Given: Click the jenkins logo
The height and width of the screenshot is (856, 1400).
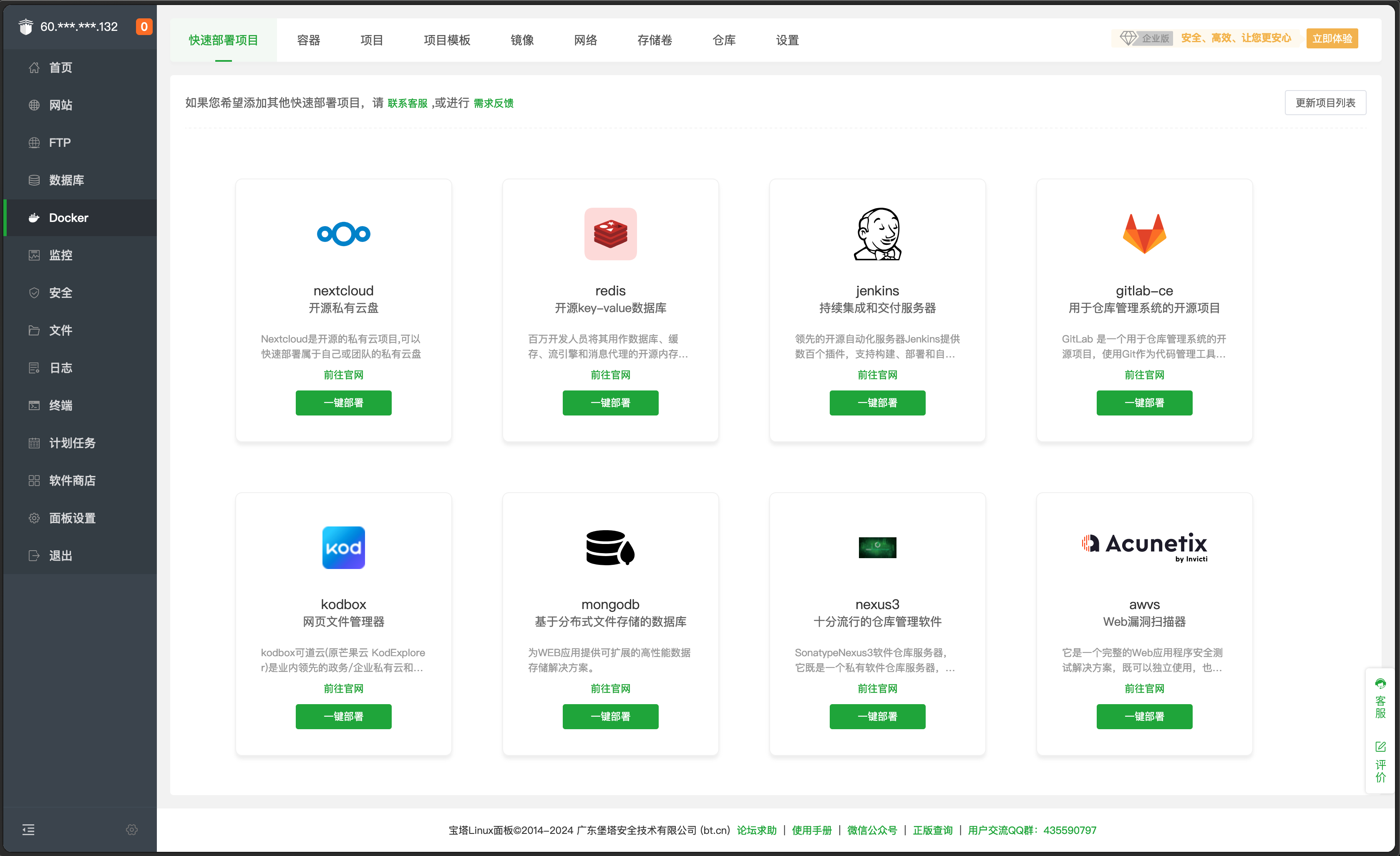Looking at the screenshot, I should tap(878, 234).
